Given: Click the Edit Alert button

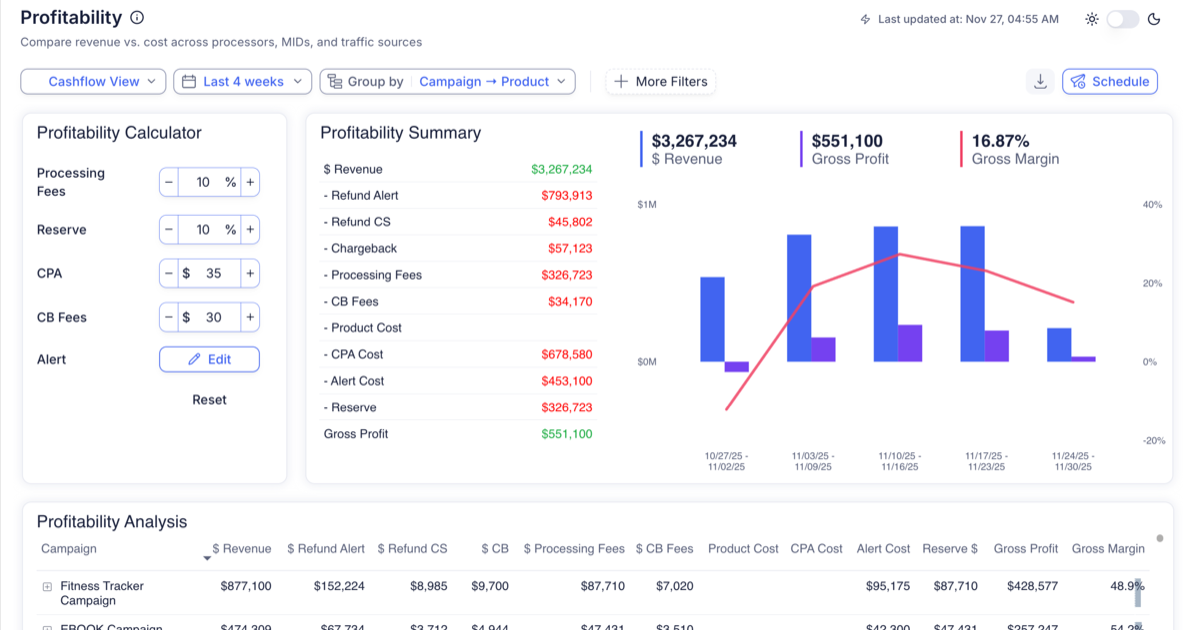Looking at the screenshot, I should click(209, 359).
